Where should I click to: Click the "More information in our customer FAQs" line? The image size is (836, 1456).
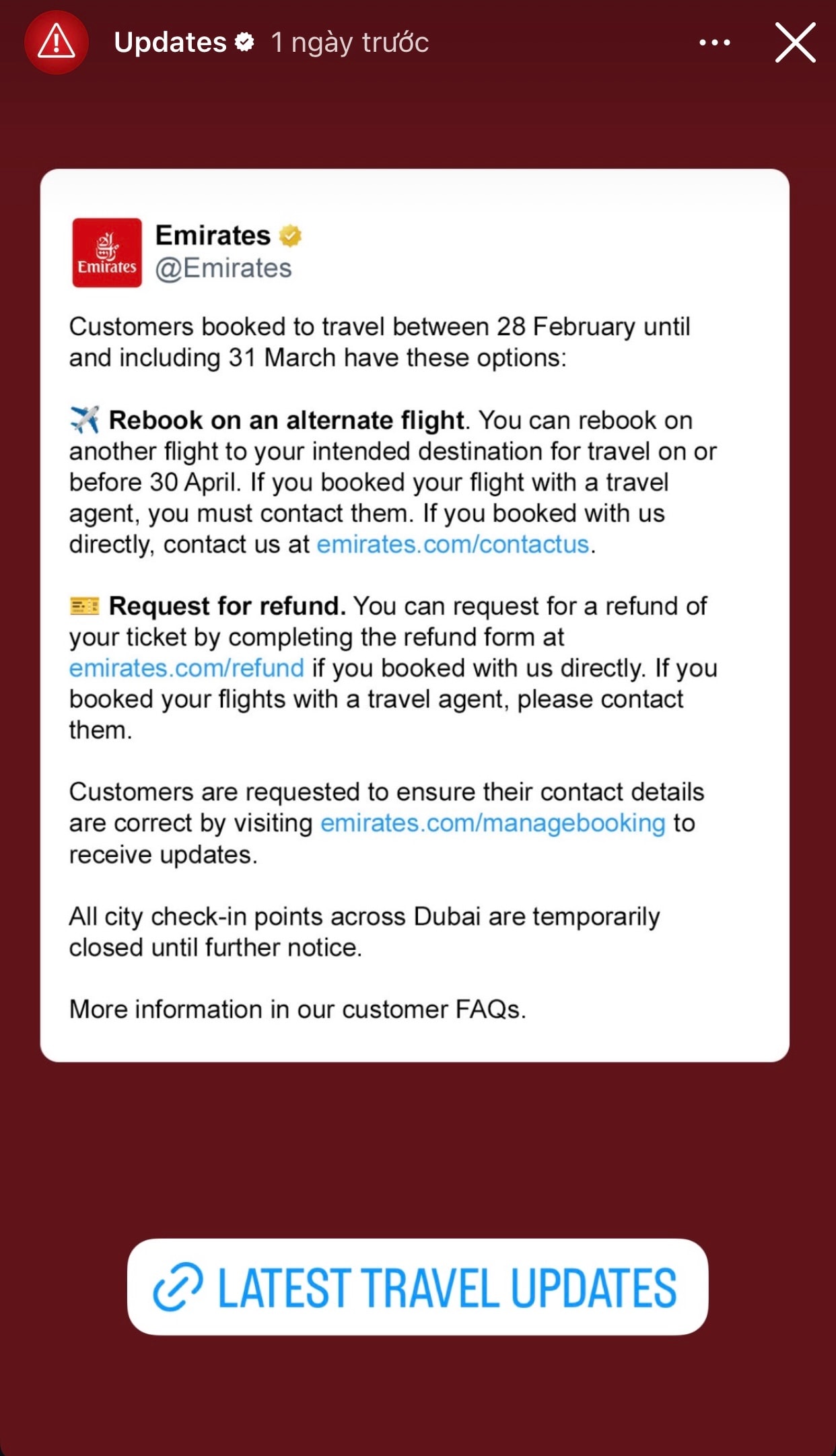(x=298, y=1009)
